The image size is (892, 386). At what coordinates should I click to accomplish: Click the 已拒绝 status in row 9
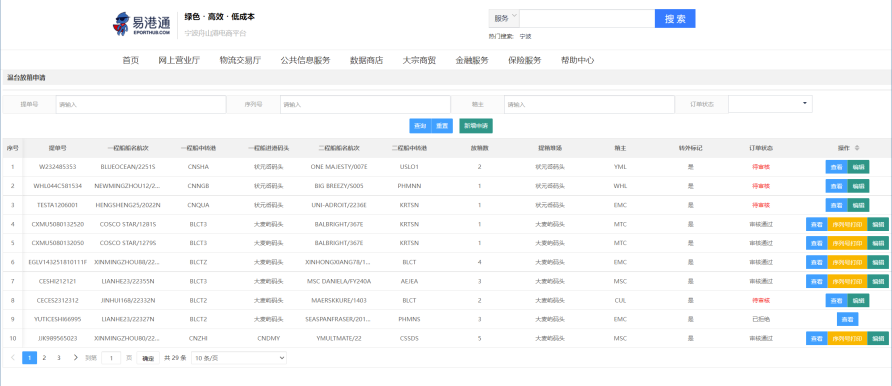pos(761,319)
